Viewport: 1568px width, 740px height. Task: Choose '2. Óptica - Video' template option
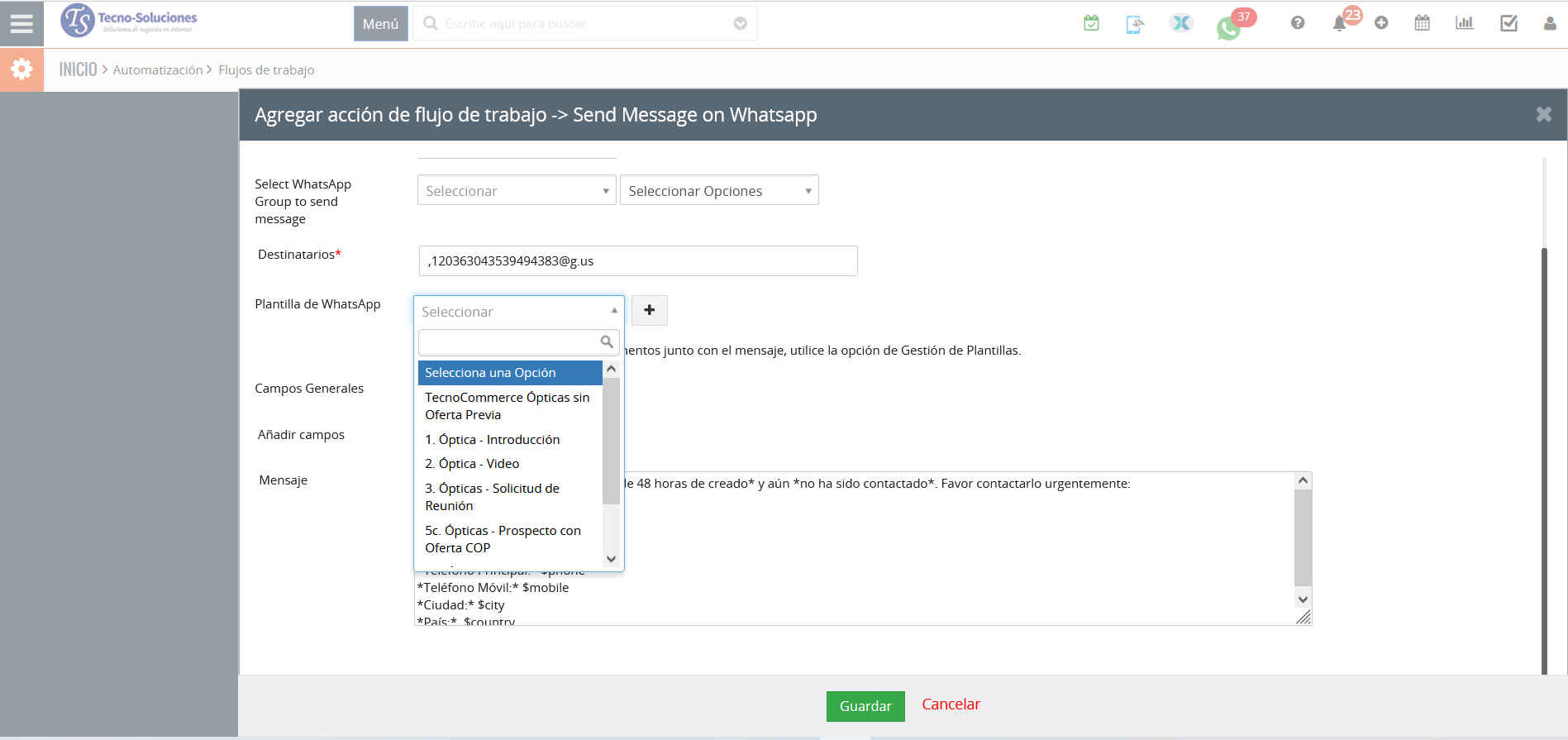tap(472, 464)
